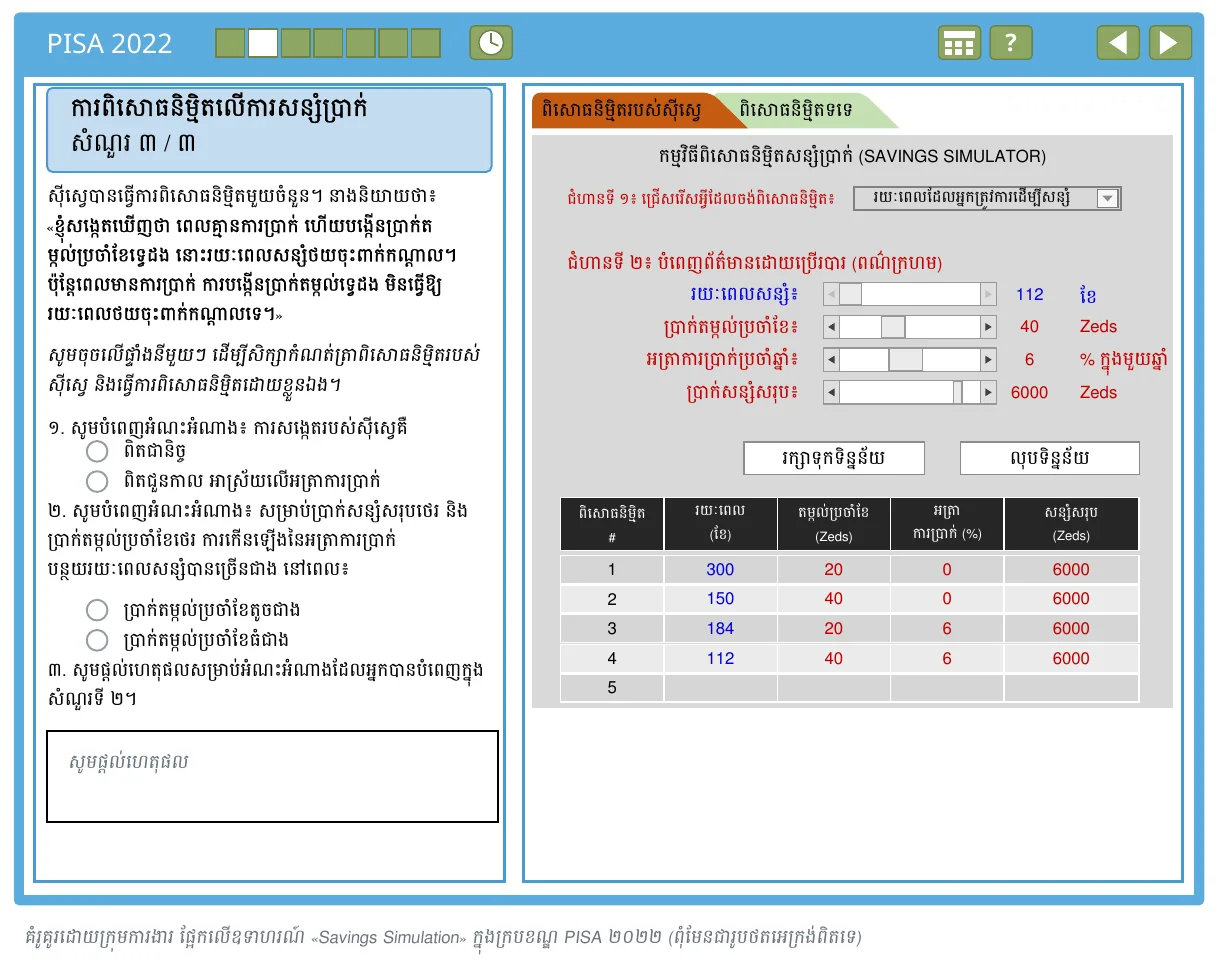Screen dimensions: 1217x967
Task: Open the step 1 simulation variable dropdown
Action: [x=987, y=198]
